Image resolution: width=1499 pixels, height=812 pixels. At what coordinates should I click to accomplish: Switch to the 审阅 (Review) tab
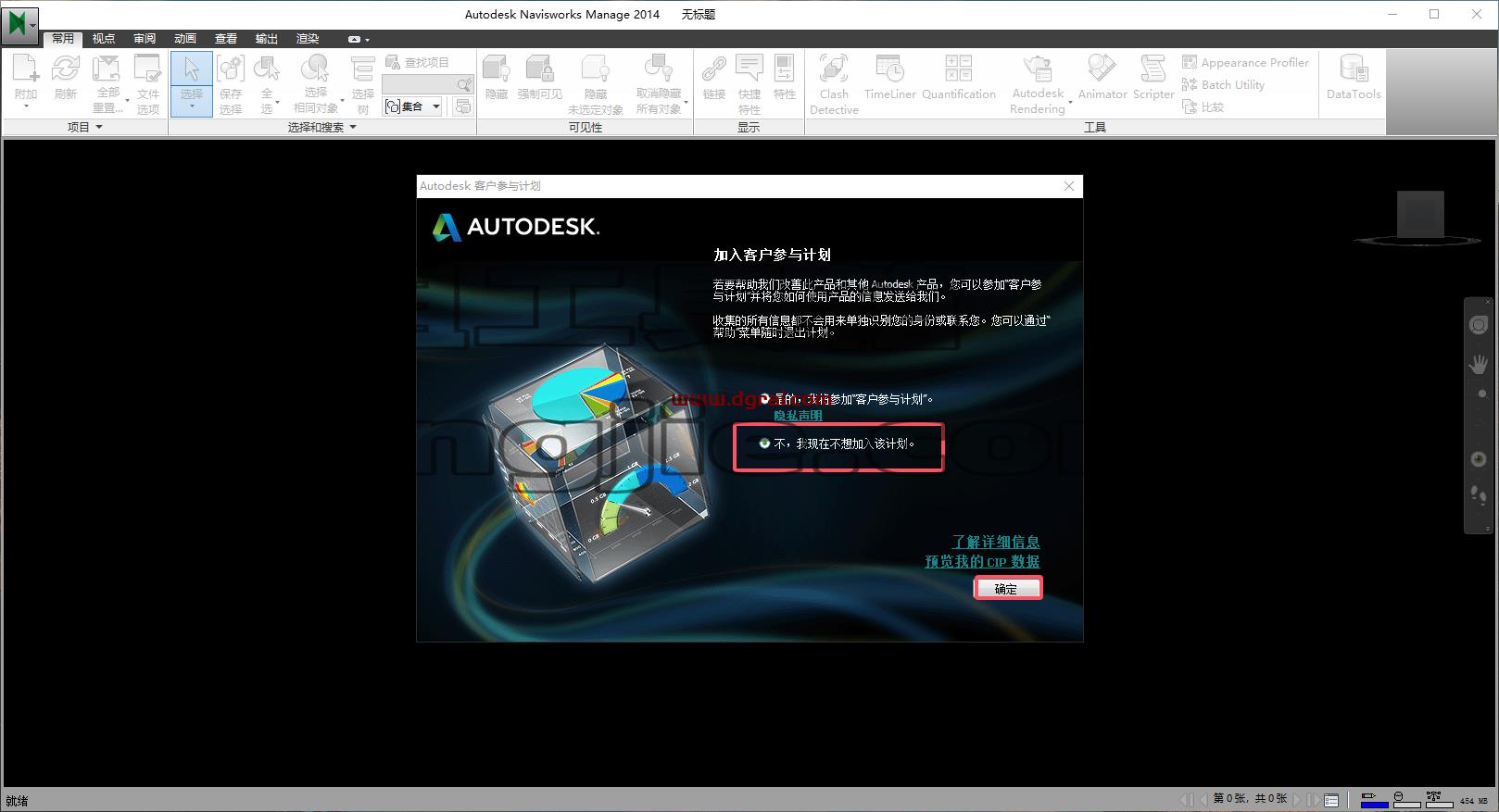click(x=145, y=39)
